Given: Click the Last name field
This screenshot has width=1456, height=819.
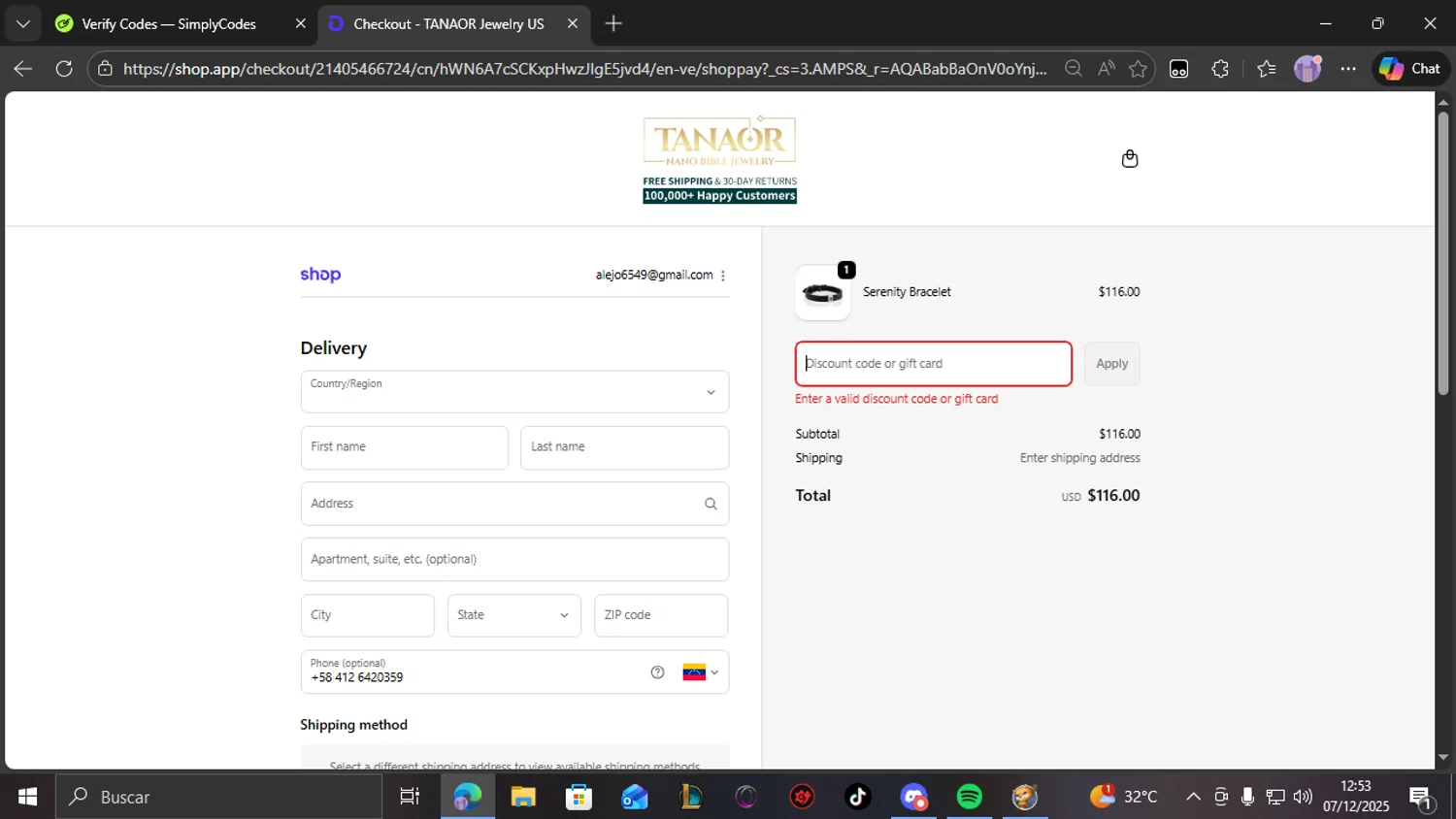Looking at the screenshot, I should 624,447.
